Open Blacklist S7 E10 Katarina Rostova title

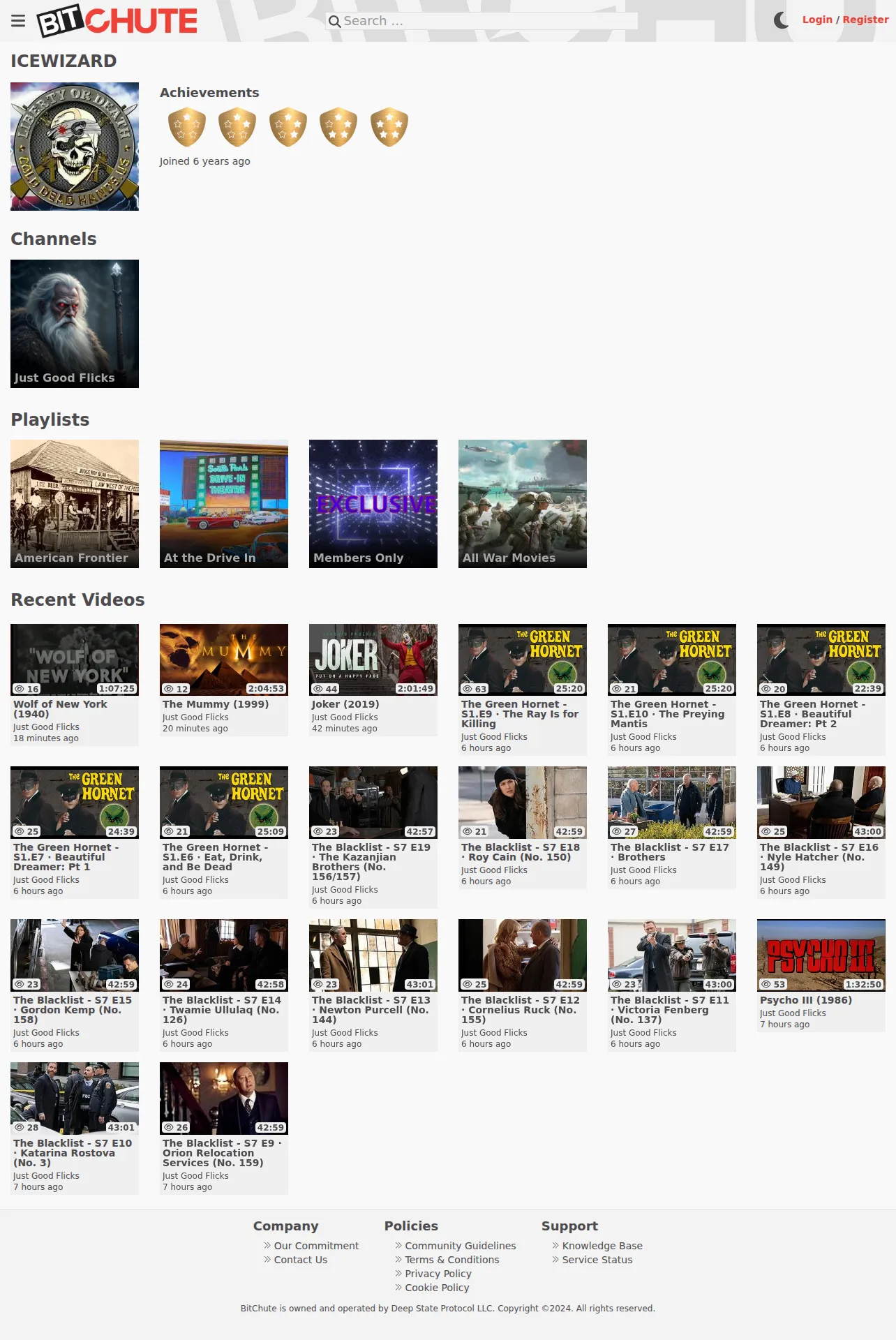click(x=73, y=1153)
